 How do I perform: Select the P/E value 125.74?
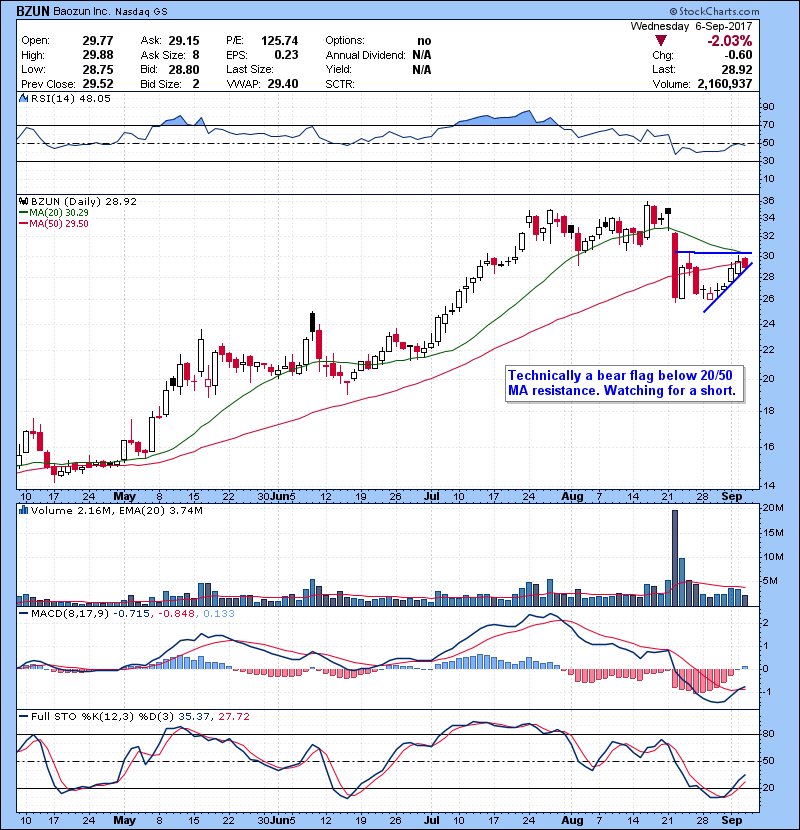[x=280, y=41]
